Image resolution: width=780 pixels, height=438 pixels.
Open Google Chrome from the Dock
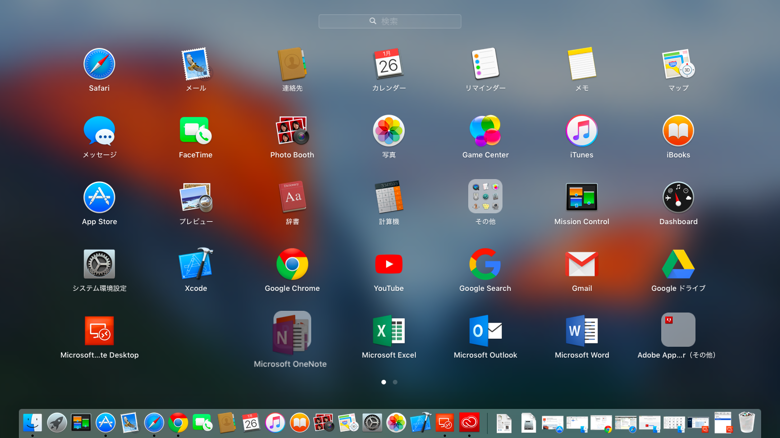coord(178,423)
